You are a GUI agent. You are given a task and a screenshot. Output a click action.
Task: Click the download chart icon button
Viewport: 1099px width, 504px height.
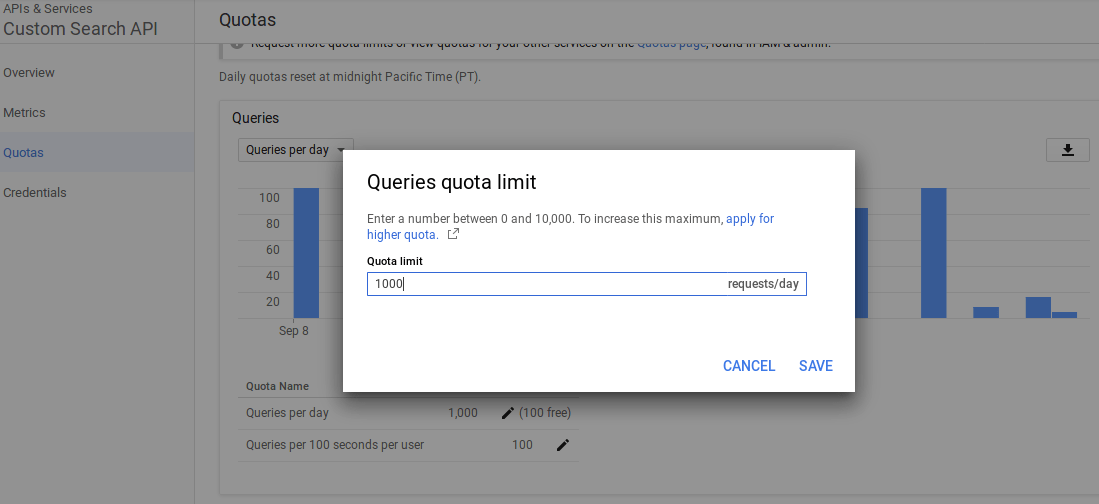1067,150
